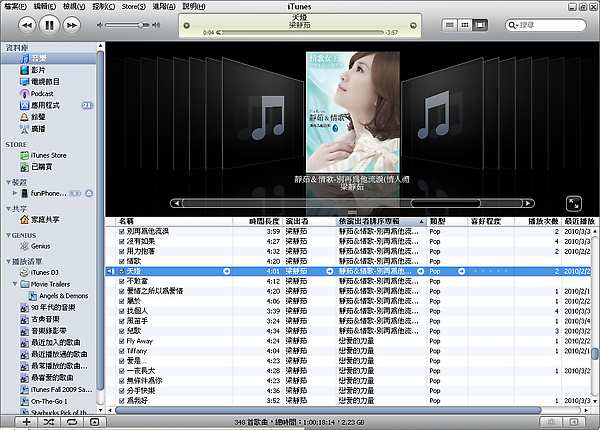Uncheck the song Tiffany
600x430 pixels.
click(121, 351)
